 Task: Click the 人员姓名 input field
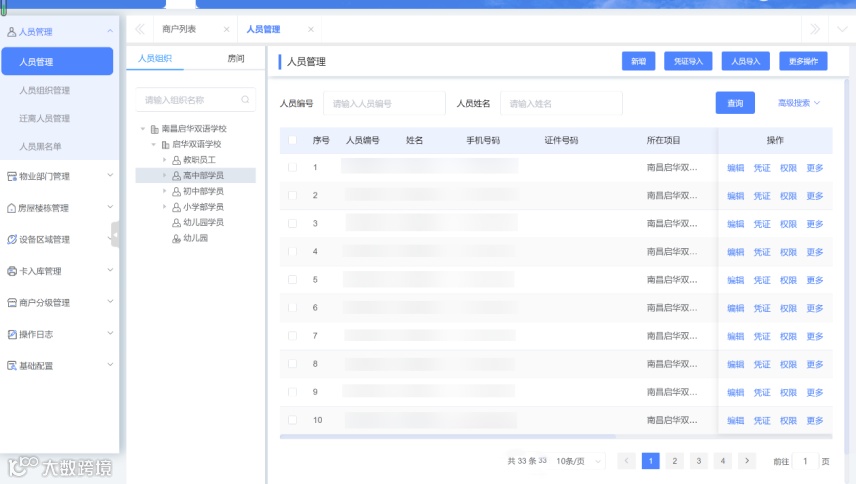point(561,103)
